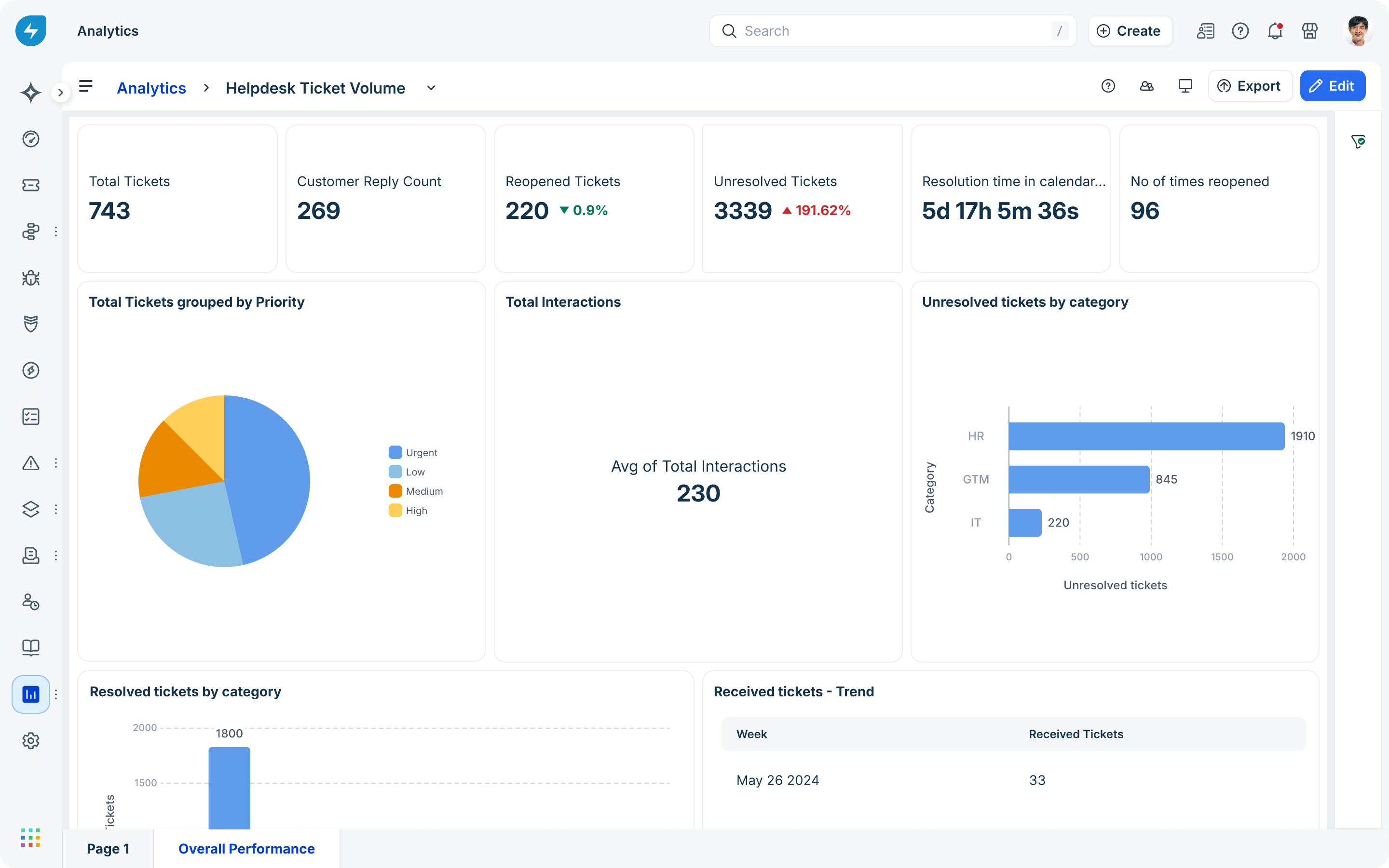Open the notifications bell icon

tap(1275, 31)
